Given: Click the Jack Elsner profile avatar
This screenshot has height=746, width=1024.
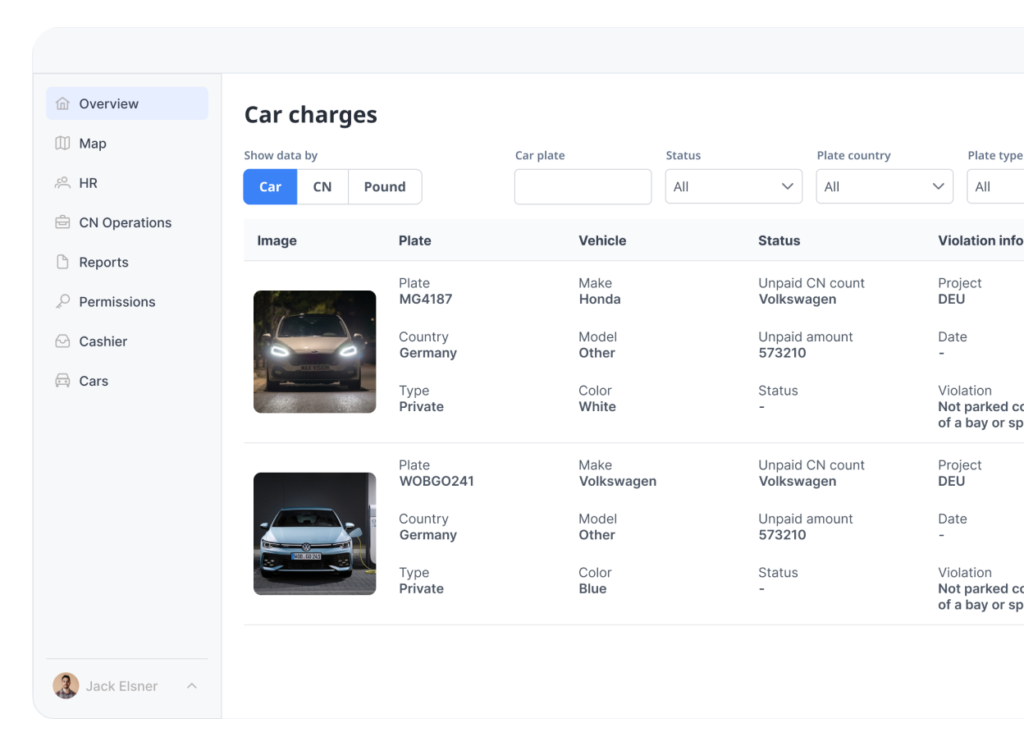Looking at the screenshot, I should (66, 686).
